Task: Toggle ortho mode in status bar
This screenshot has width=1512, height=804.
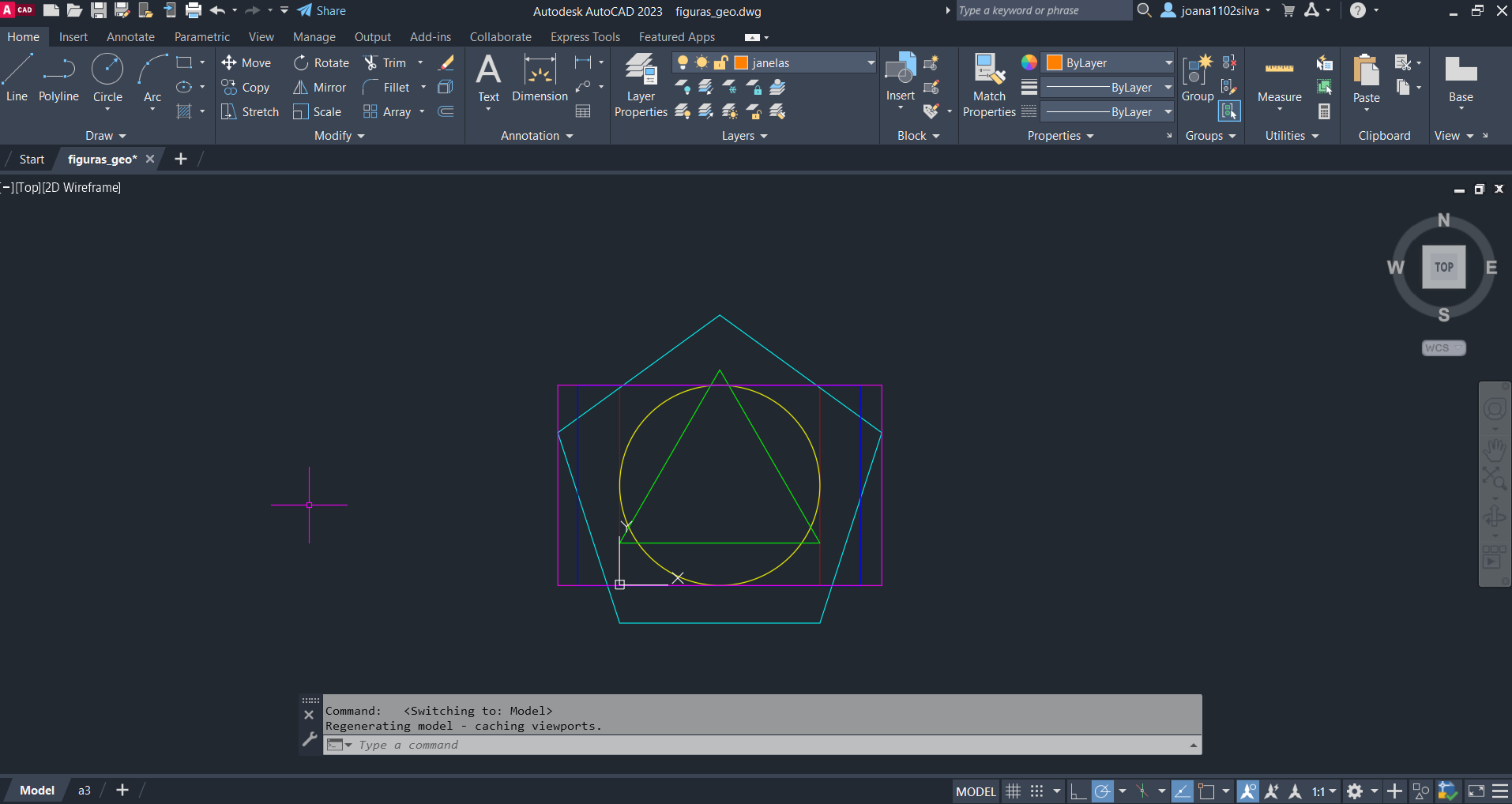Action: click(1078, 791)
